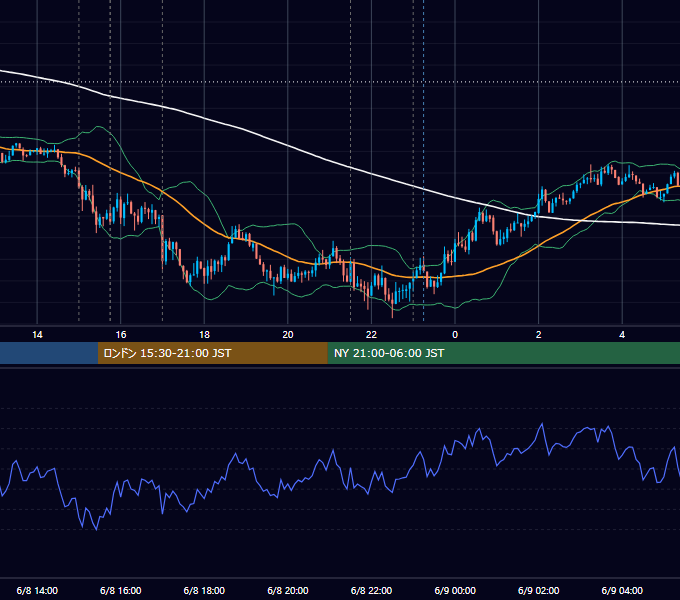Click the 0 hour label on price chart axis
Screen dimensions: 680x600
[x=455, y=335]
